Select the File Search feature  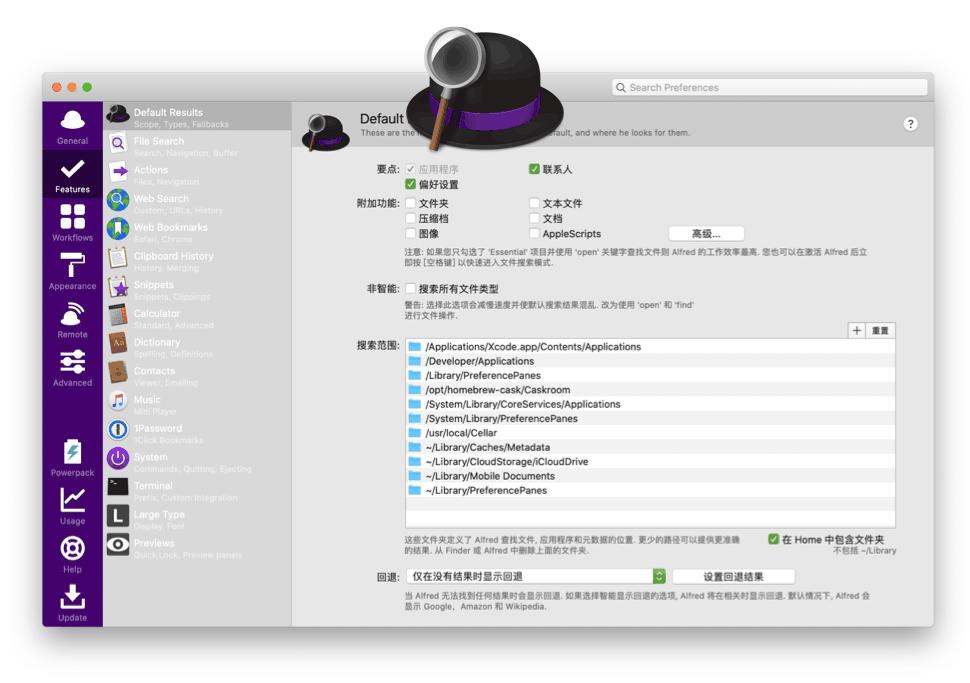[x=197, y=145]
